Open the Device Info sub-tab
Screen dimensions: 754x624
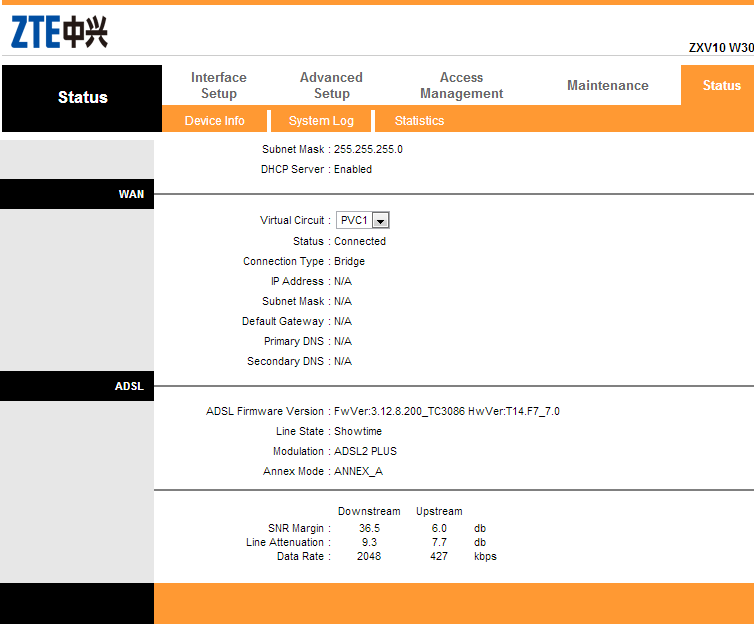point(214,121)
